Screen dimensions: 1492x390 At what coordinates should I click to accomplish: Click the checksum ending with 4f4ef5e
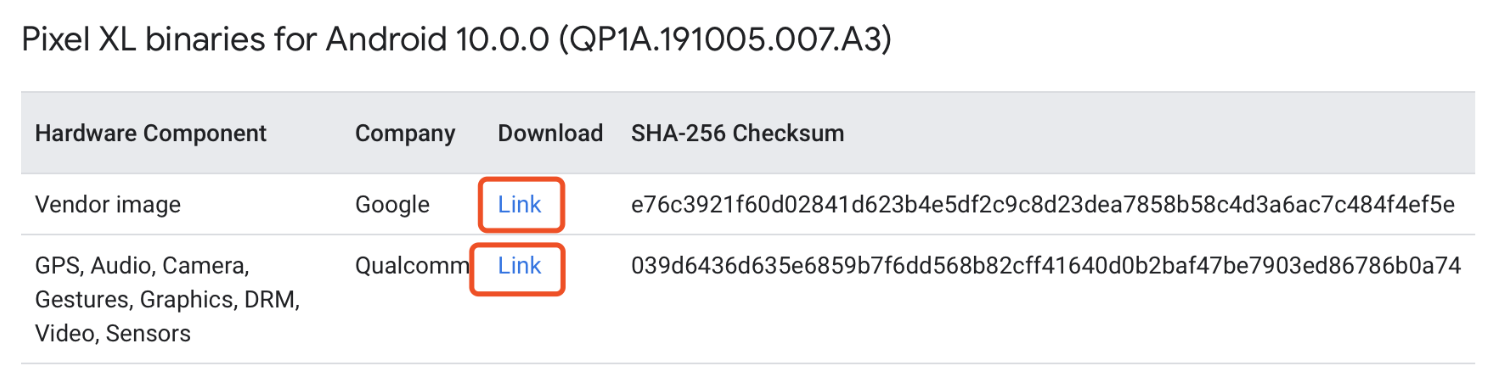pyautogui.click(x=1043, y=205)
